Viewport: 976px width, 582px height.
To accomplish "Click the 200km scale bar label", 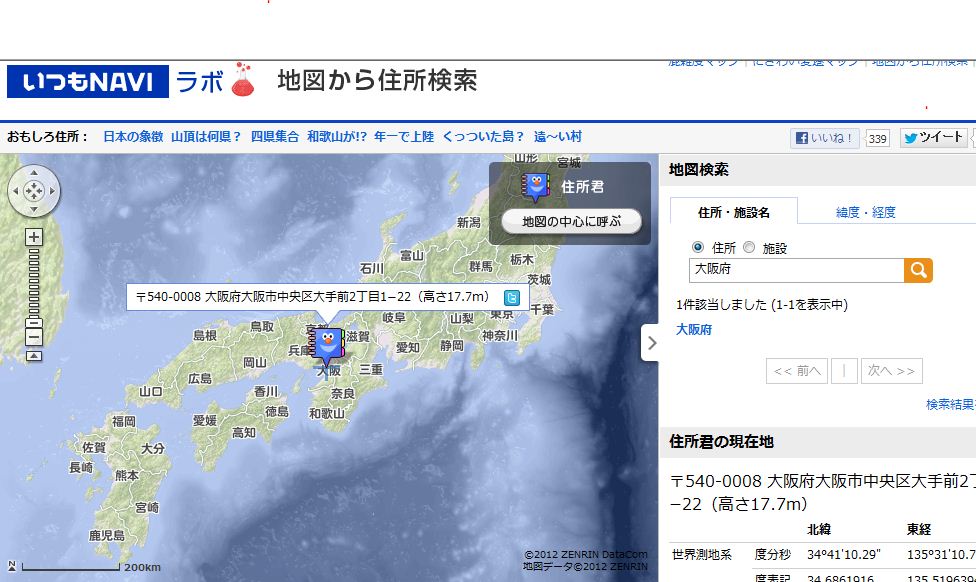I will pos(142,567).
